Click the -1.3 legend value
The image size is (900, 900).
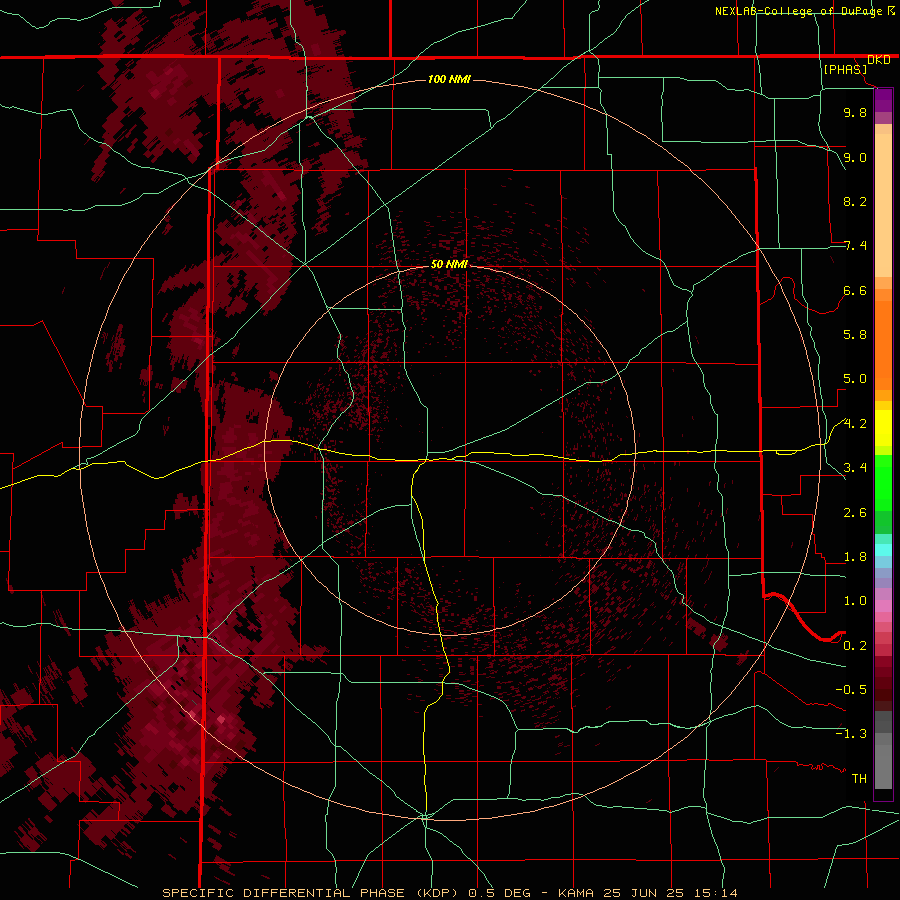coord(851,734)
